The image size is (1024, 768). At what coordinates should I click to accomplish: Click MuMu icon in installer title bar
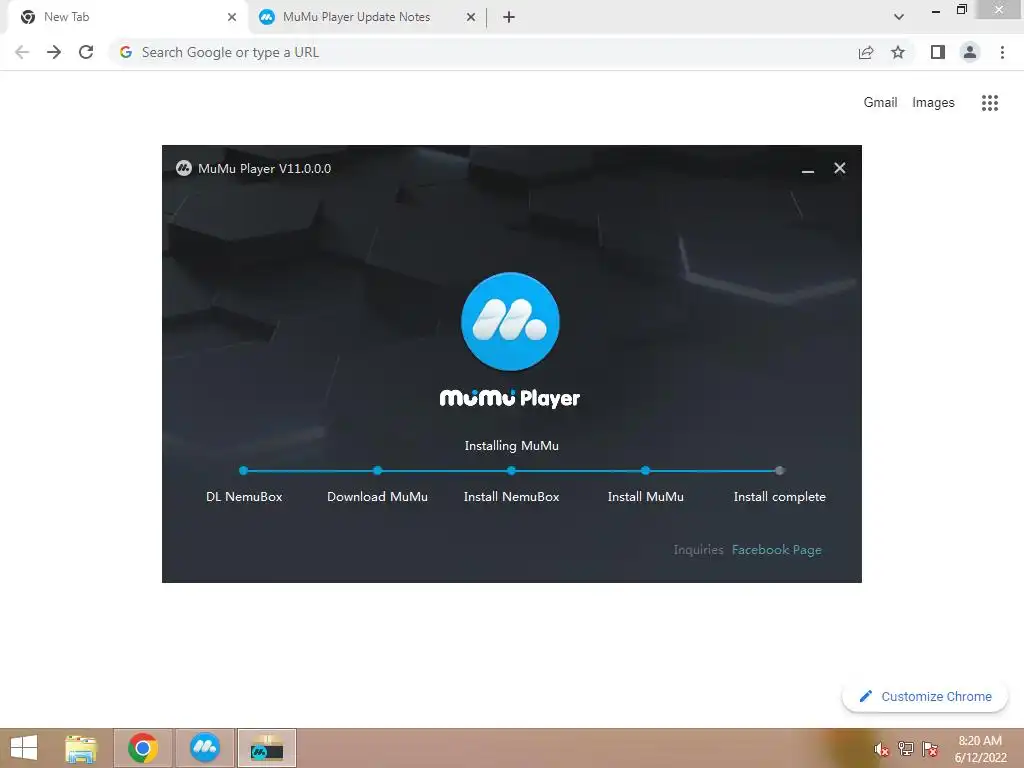click(x=184, y=168)
